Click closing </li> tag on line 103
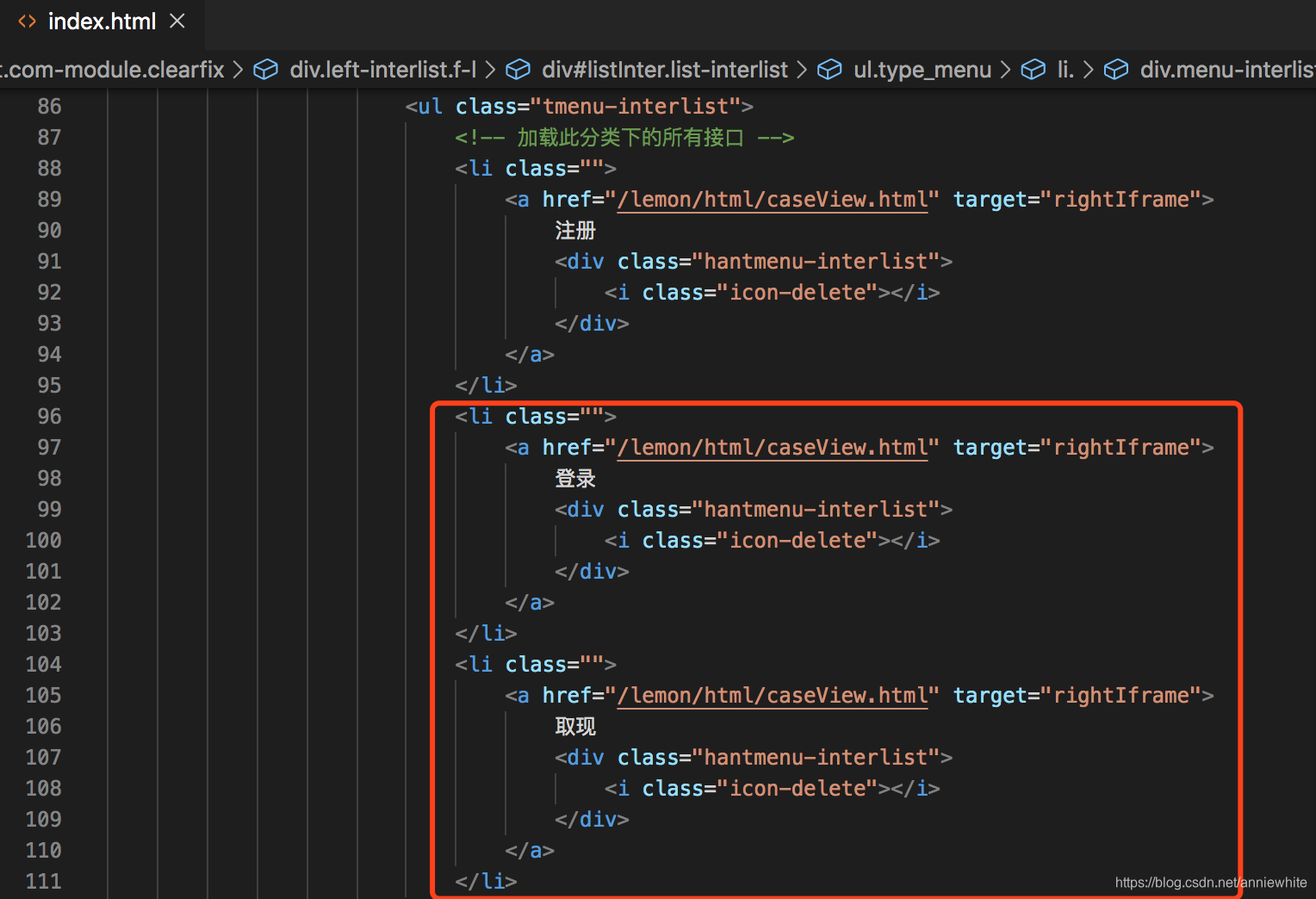This screenshot has height=899, width=1316. [x=487, y=634]
